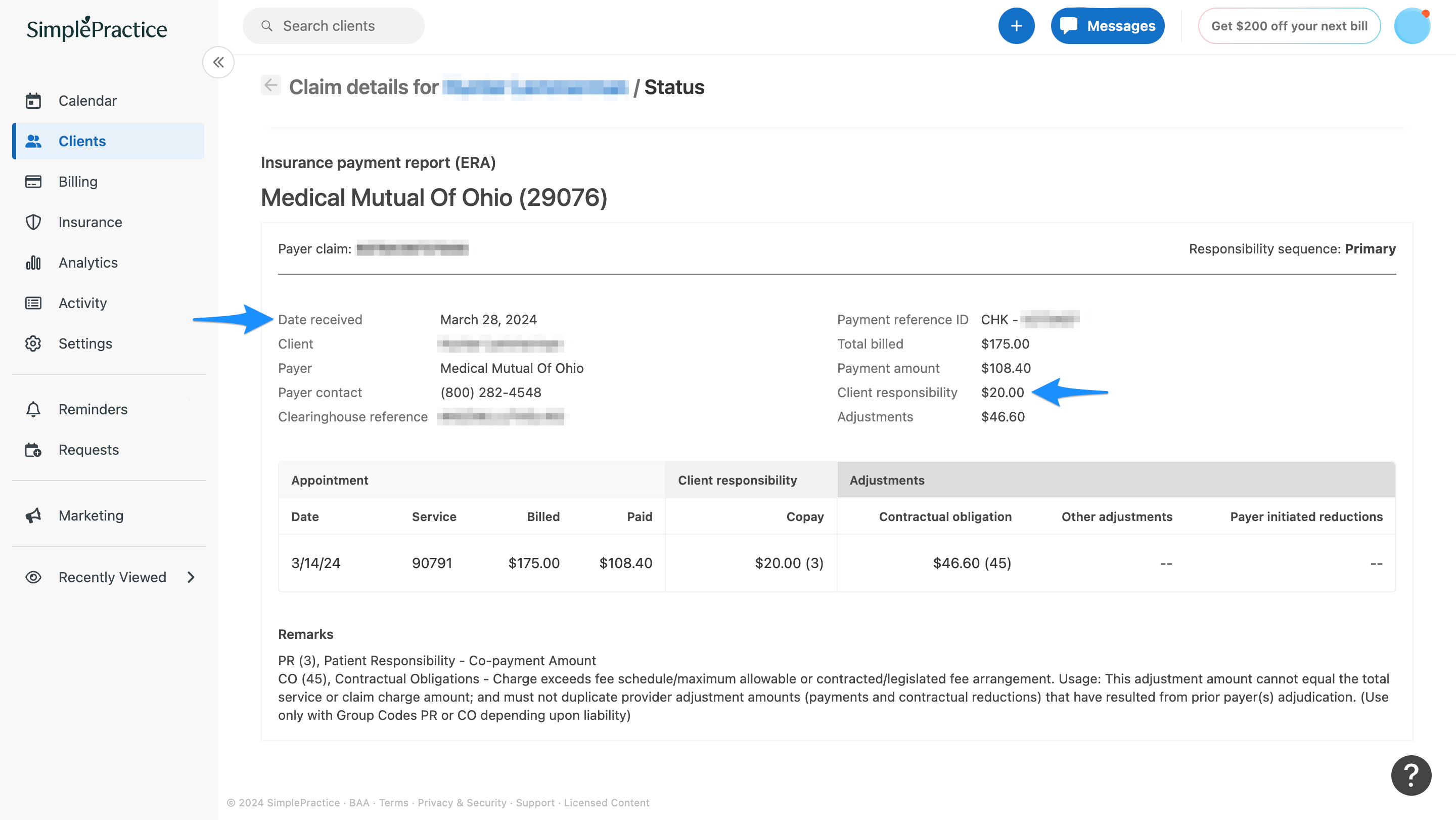This screenshot has height=820, width=1456.
Task: Click the Responsibility sequence Primary label
Action: point(1292,249)
